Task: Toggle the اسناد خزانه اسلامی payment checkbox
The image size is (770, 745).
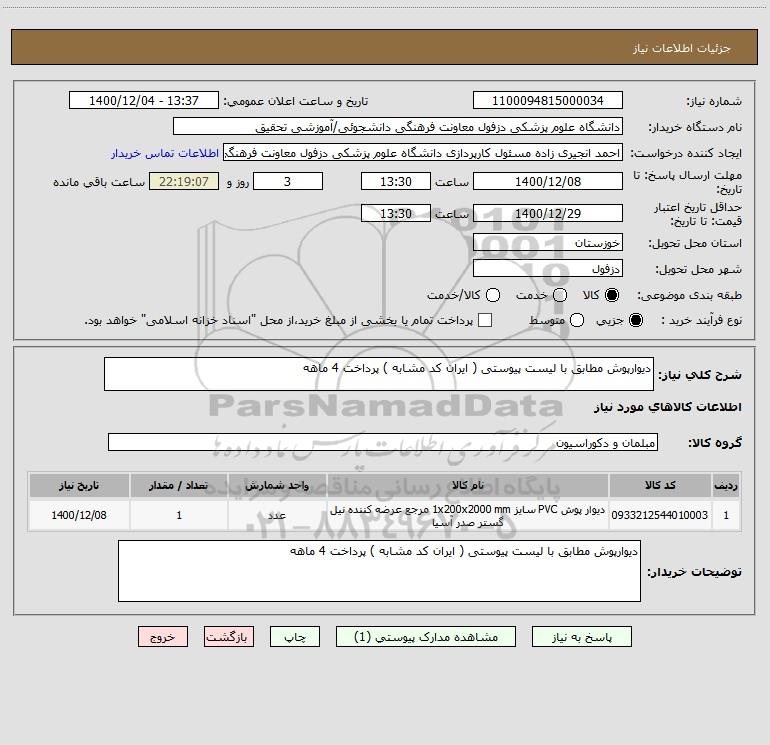Action: tap(485, 320)
